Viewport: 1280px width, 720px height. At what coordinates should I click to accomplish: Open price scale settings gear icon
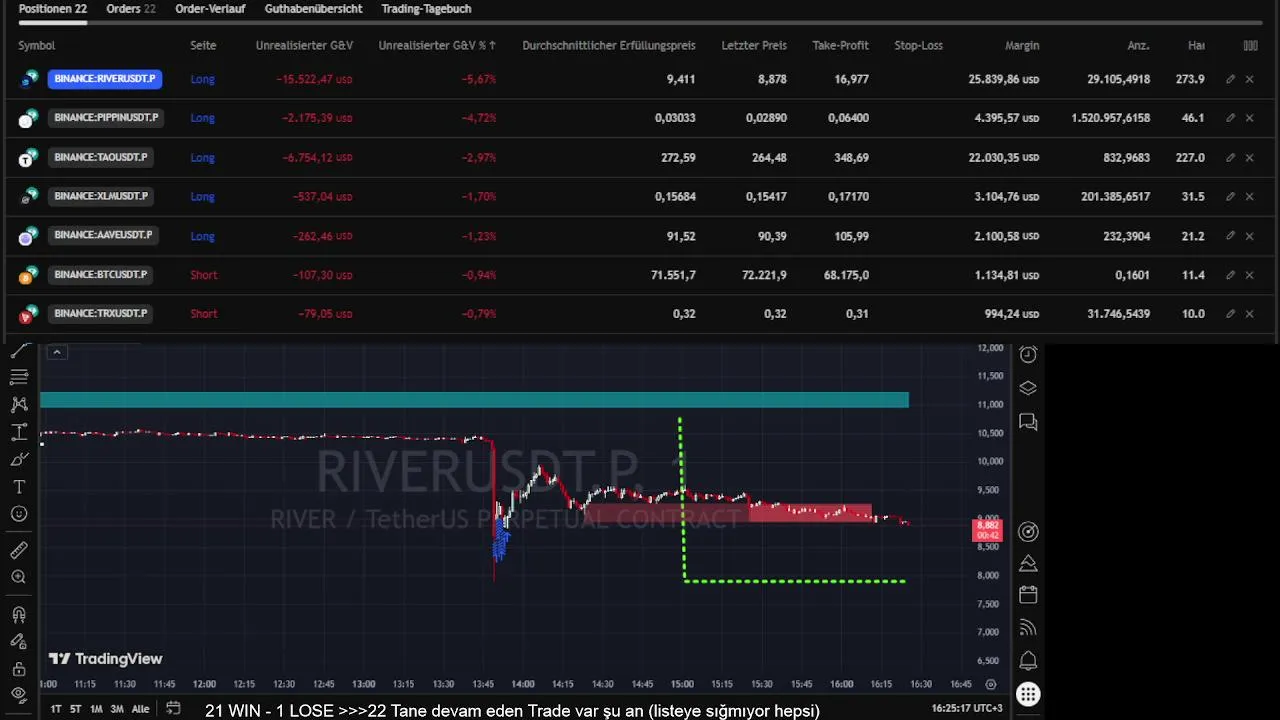[991, 684]
